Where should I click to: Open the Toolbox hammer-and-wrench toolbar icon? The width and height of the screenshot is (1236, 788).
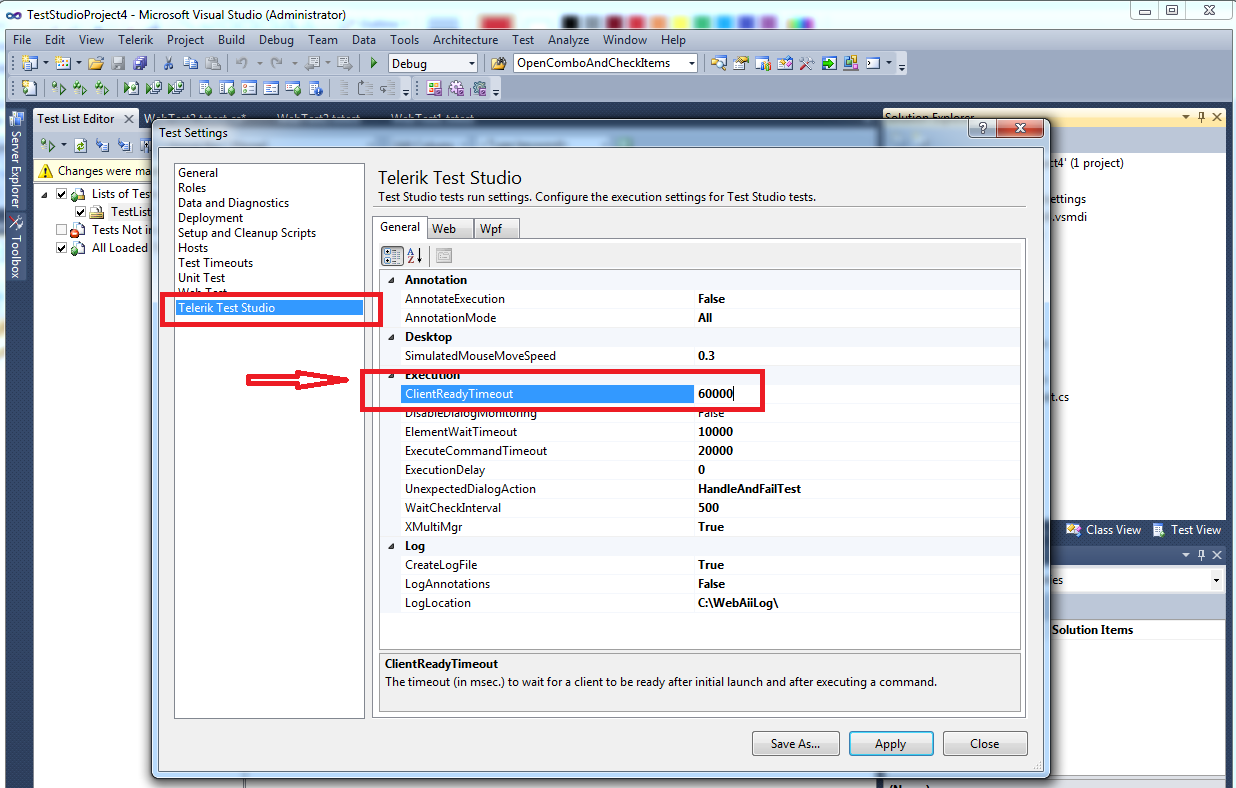pyautogui.click(x=806, y=63)
